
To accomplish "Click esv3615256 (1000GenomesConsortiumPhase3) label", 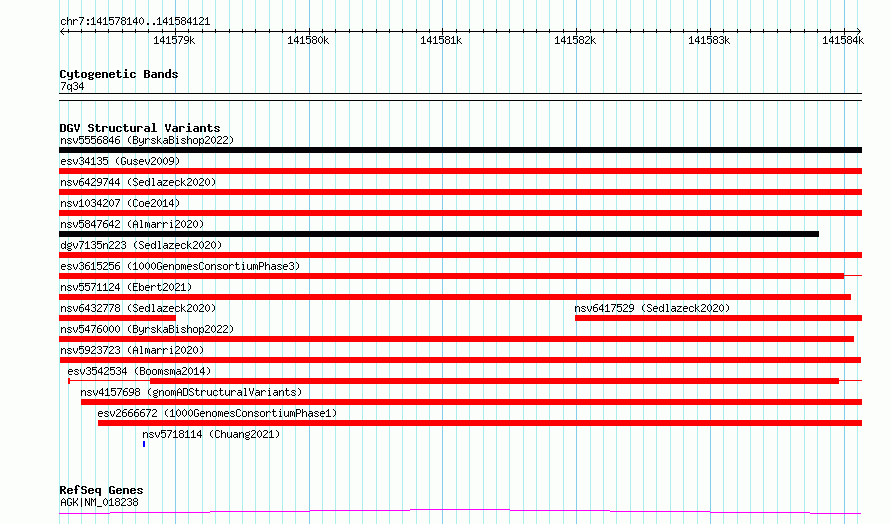I will click(x=180, y=266).
